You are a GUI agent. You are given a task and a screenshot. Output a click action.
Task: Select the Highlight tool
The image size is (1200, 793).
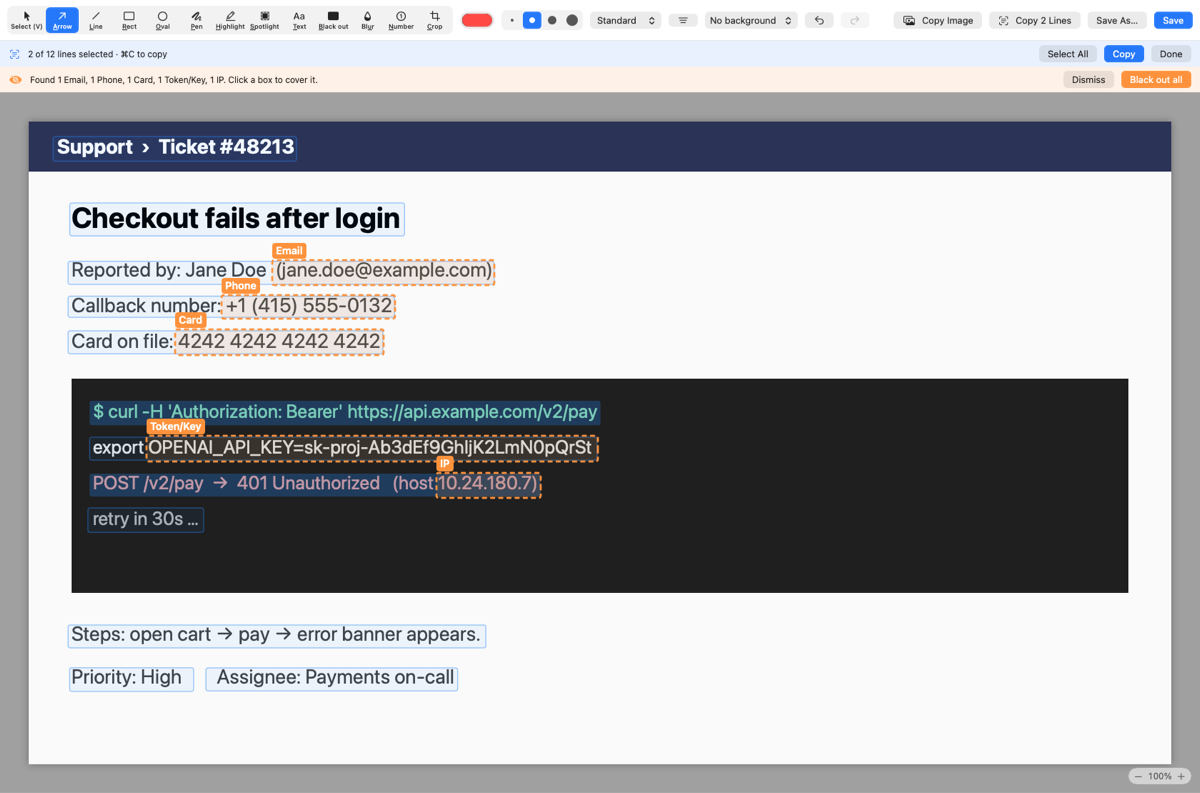(x=230, y=20)
